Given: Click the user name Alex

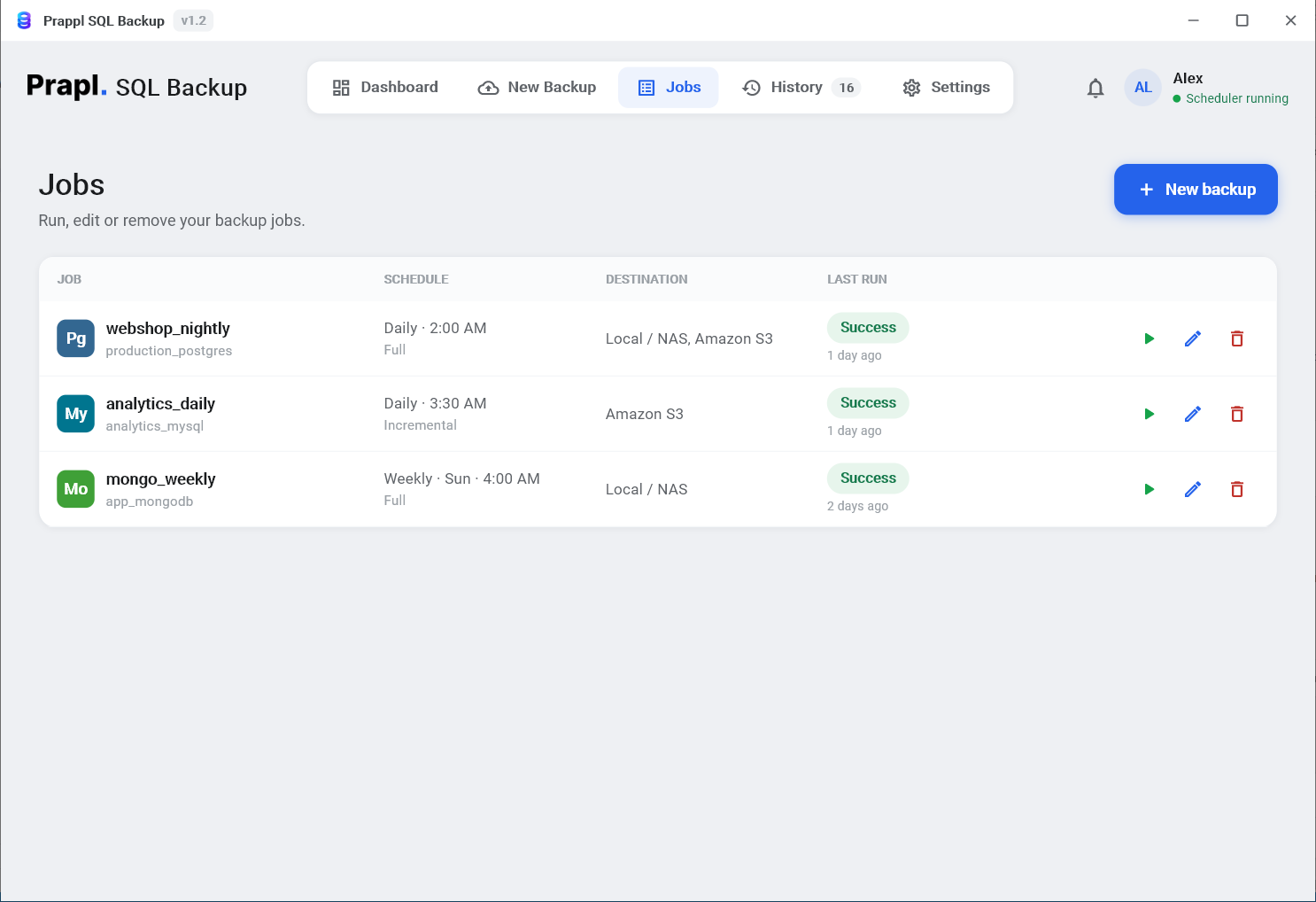Looking at the screenshot, I should click(1188, 78).
